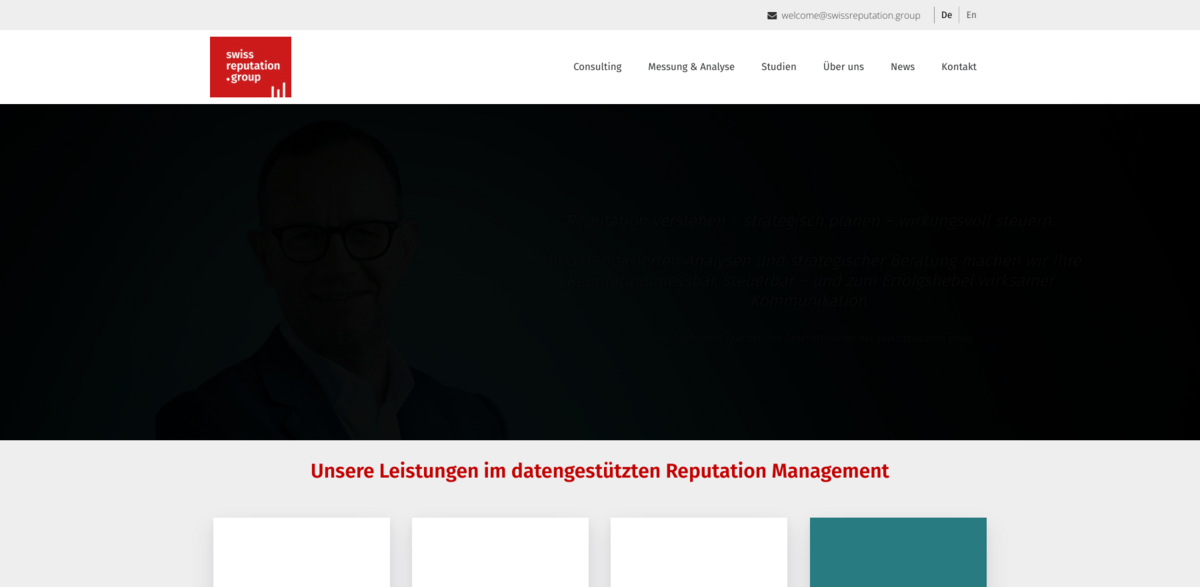Click the third white service card

pyautogui.click(x=698, y=552)
